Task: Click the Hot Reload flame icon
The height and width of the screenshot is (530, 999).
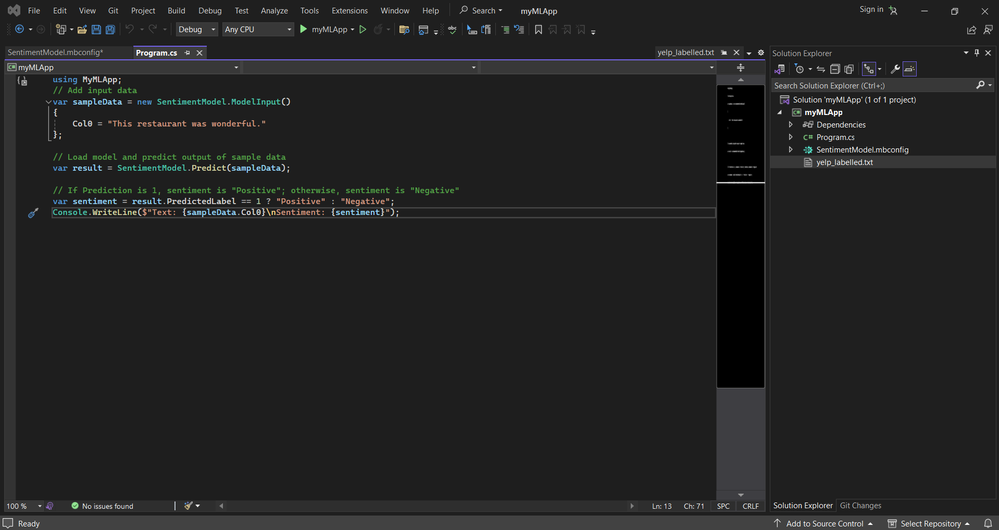Action: point(378,29)
